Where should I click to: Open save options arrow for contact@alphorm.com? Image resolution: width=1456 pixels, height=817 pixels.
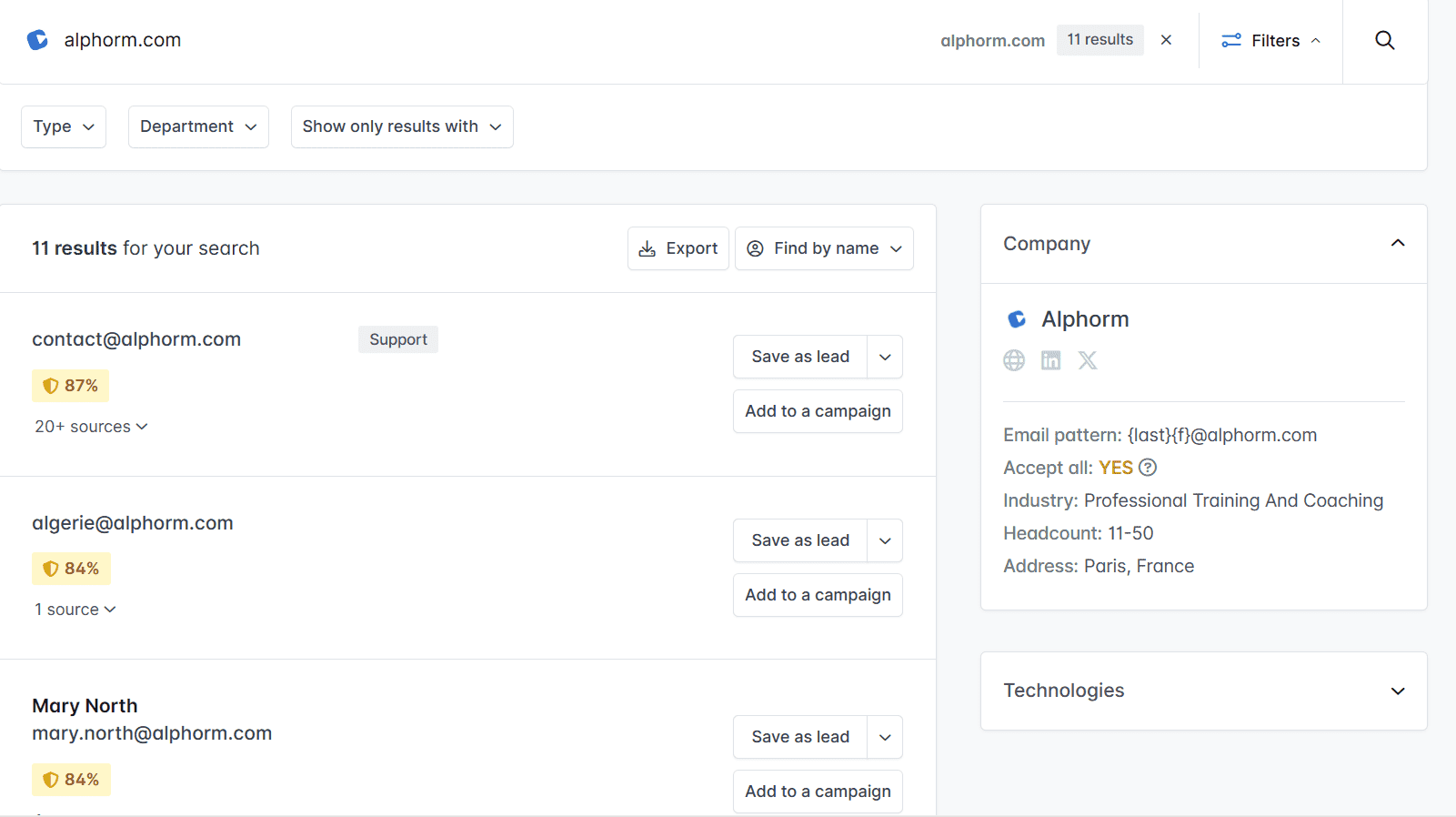pos(885,357)
